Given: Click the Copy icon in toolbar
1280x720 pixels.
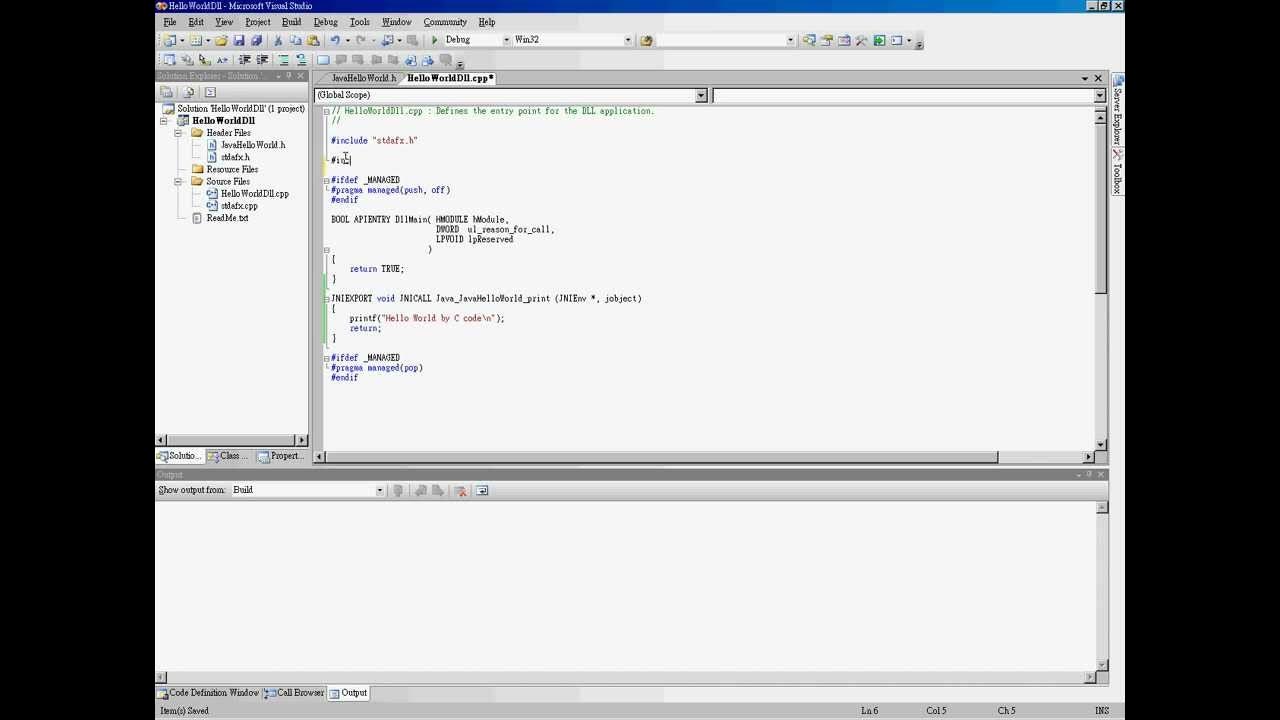Looking at the screenshot, I should pyautogui.click(x=295, y=40).
